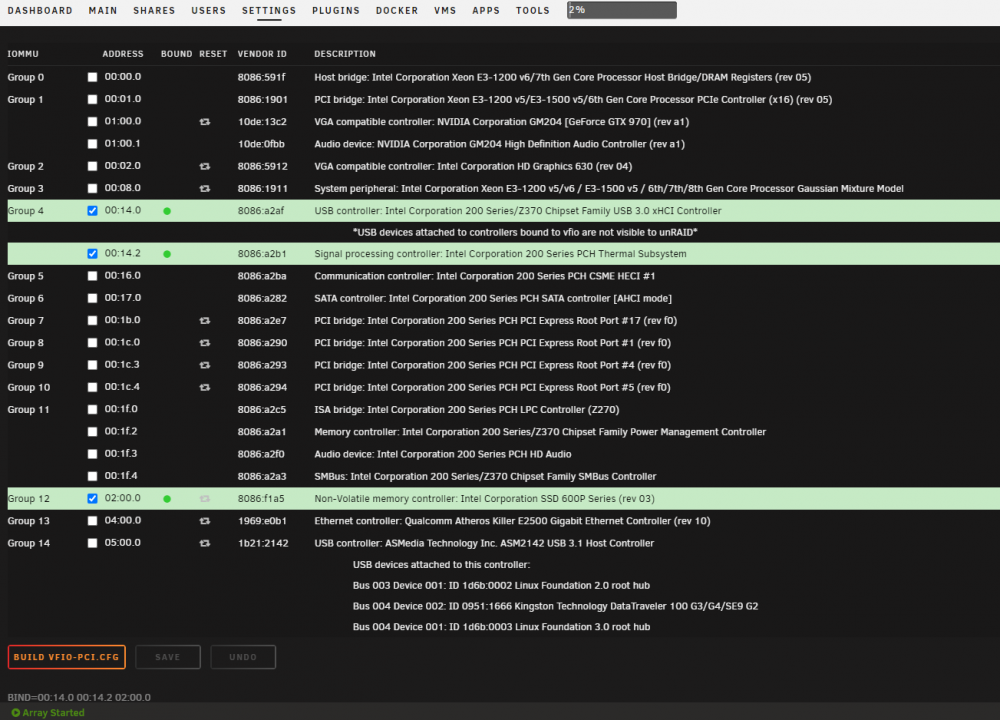Screen dimensions: 1000x720
Task: Click the Undo button
Action: pyautogui.click(x=243, y=657)
